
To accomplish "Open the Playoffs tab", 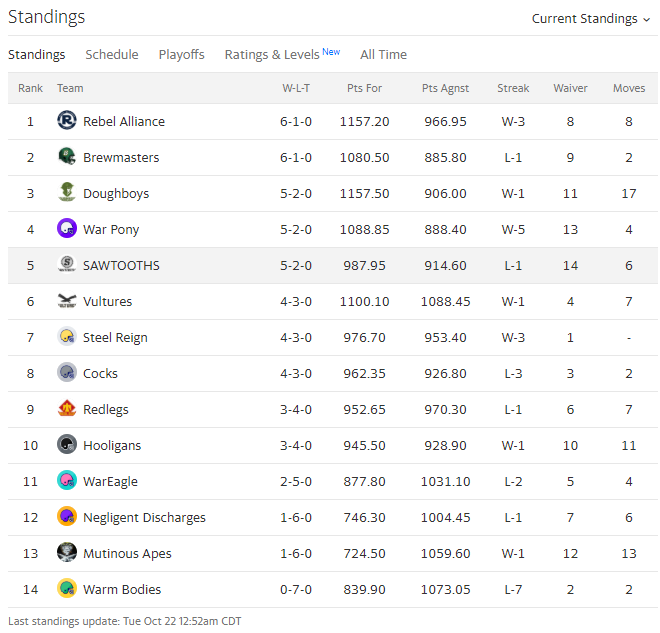I will [181, 55].
